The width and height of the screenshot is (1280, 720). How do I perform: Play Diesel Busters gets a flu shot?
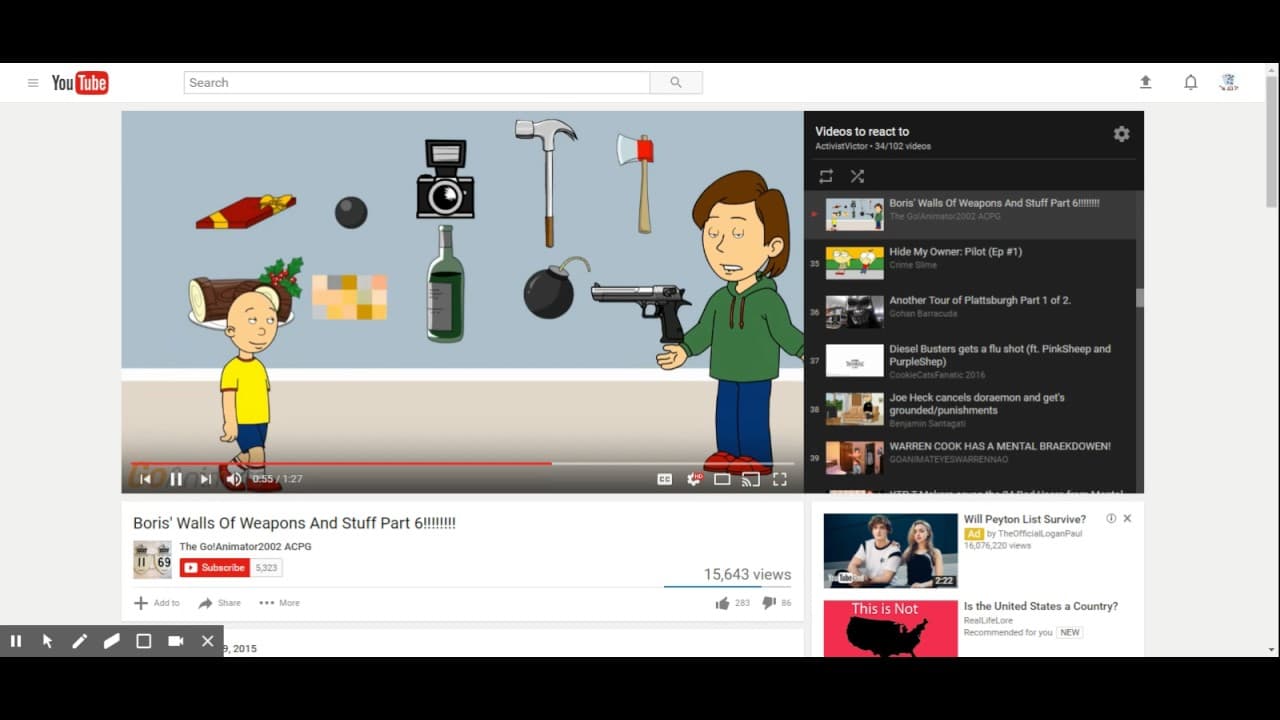[1000, 355]
